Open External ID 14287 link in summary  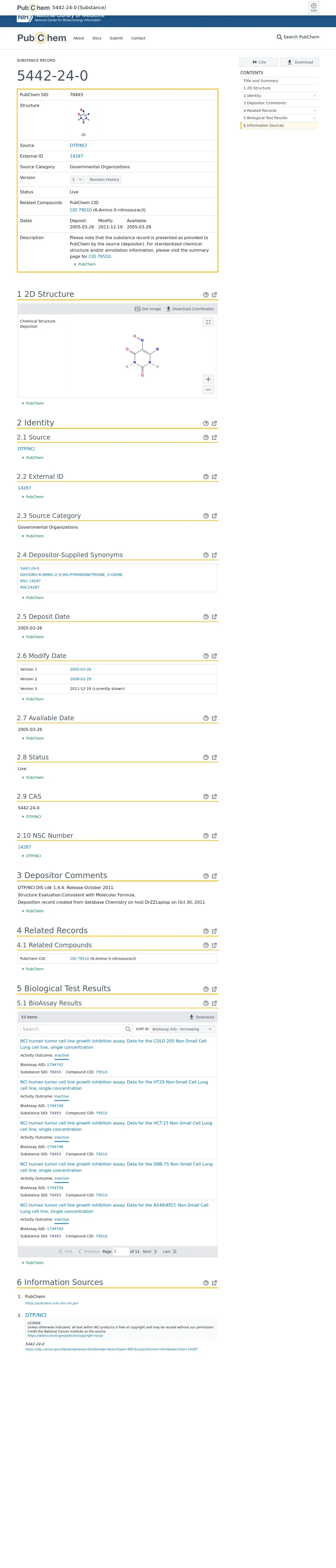tap(76, 157)
